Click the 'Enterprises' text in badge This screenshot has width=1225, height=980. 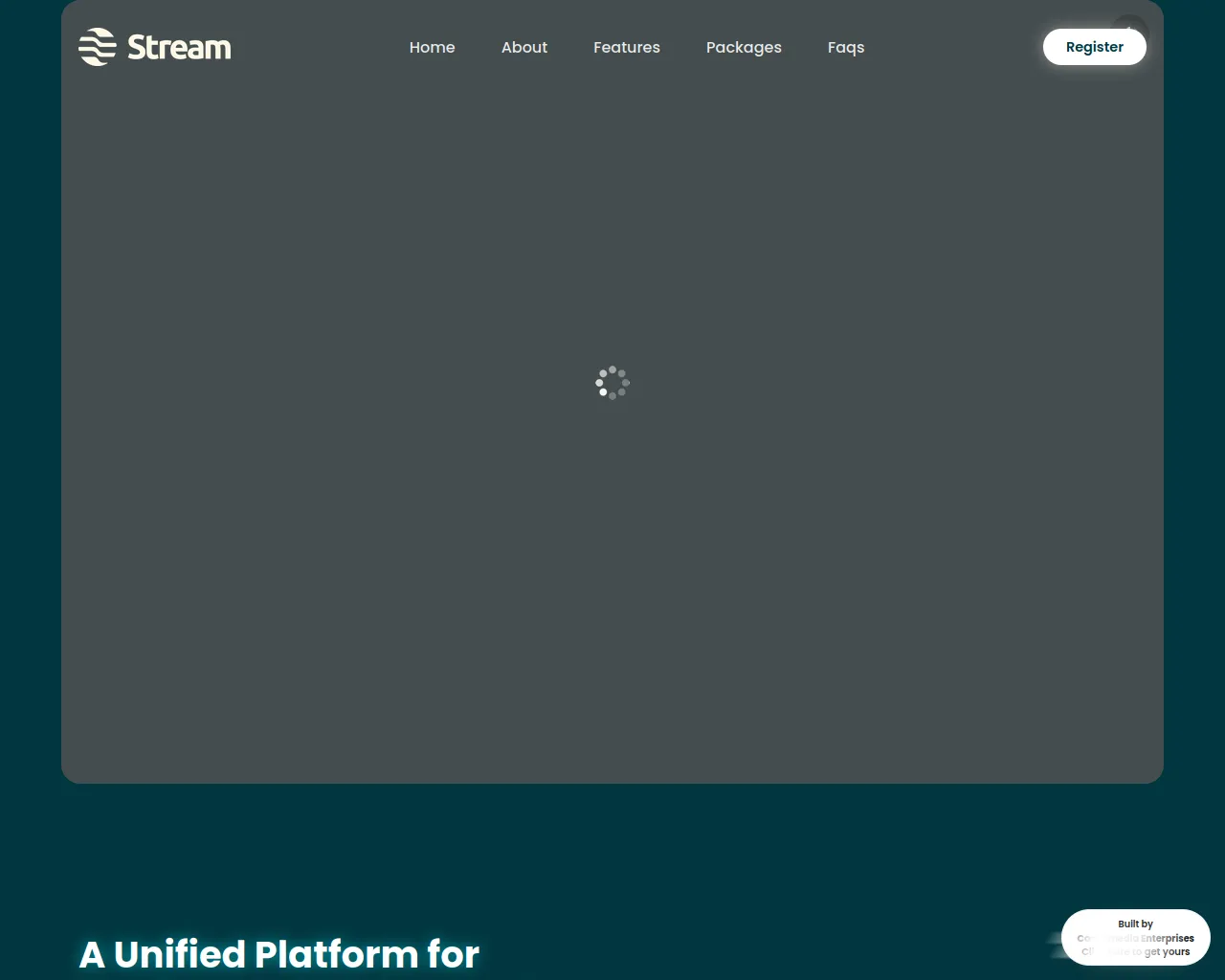[x=1168, y=938]
